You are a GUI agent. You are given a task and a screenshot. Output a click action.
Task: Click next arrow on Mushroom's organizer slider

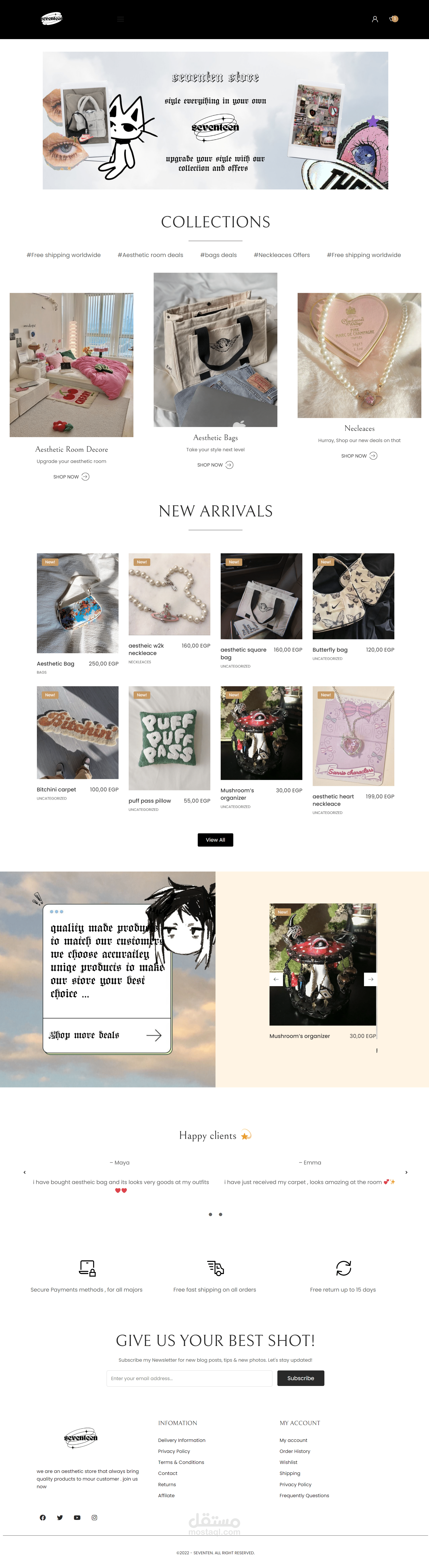click(x=371, y=979)
